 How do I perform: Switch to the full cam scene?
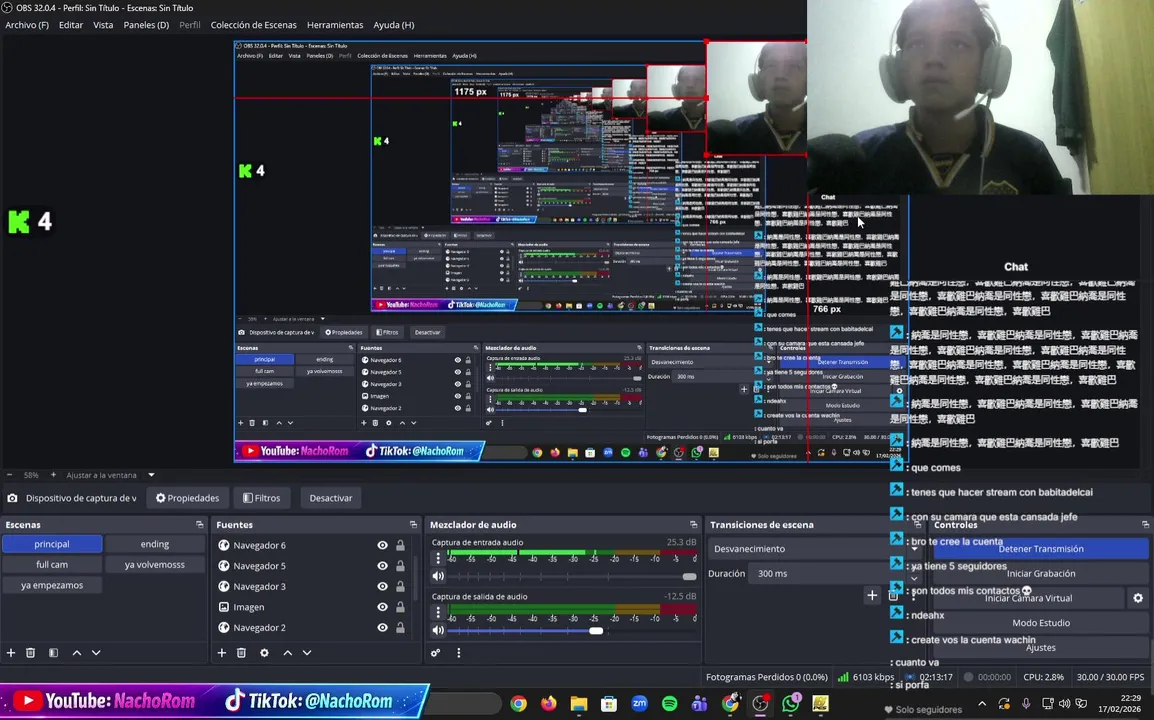[52, 565]
